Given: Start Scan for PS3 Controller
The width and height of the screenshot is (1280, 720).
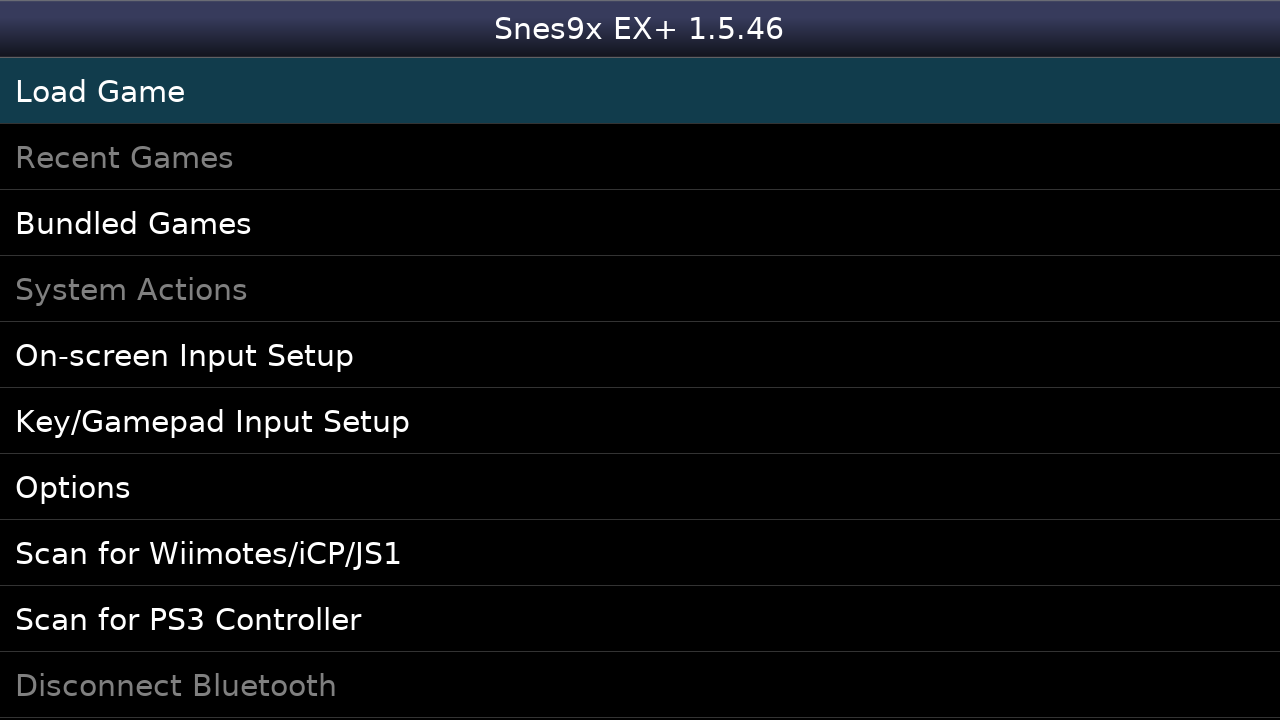Looking at the screenshot, I should 188,620.
